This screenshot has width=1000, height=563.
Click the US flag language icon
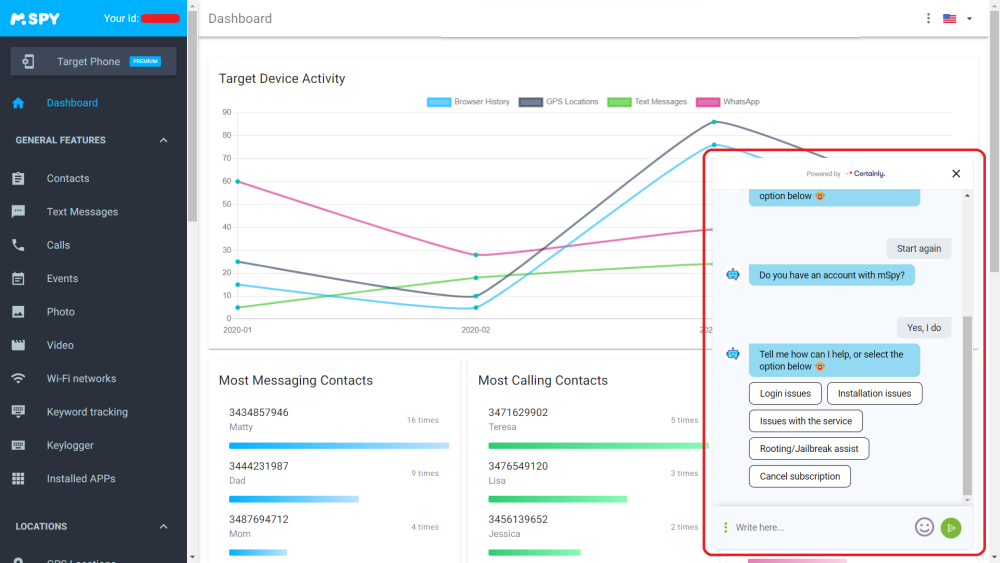tap(950, 18)
